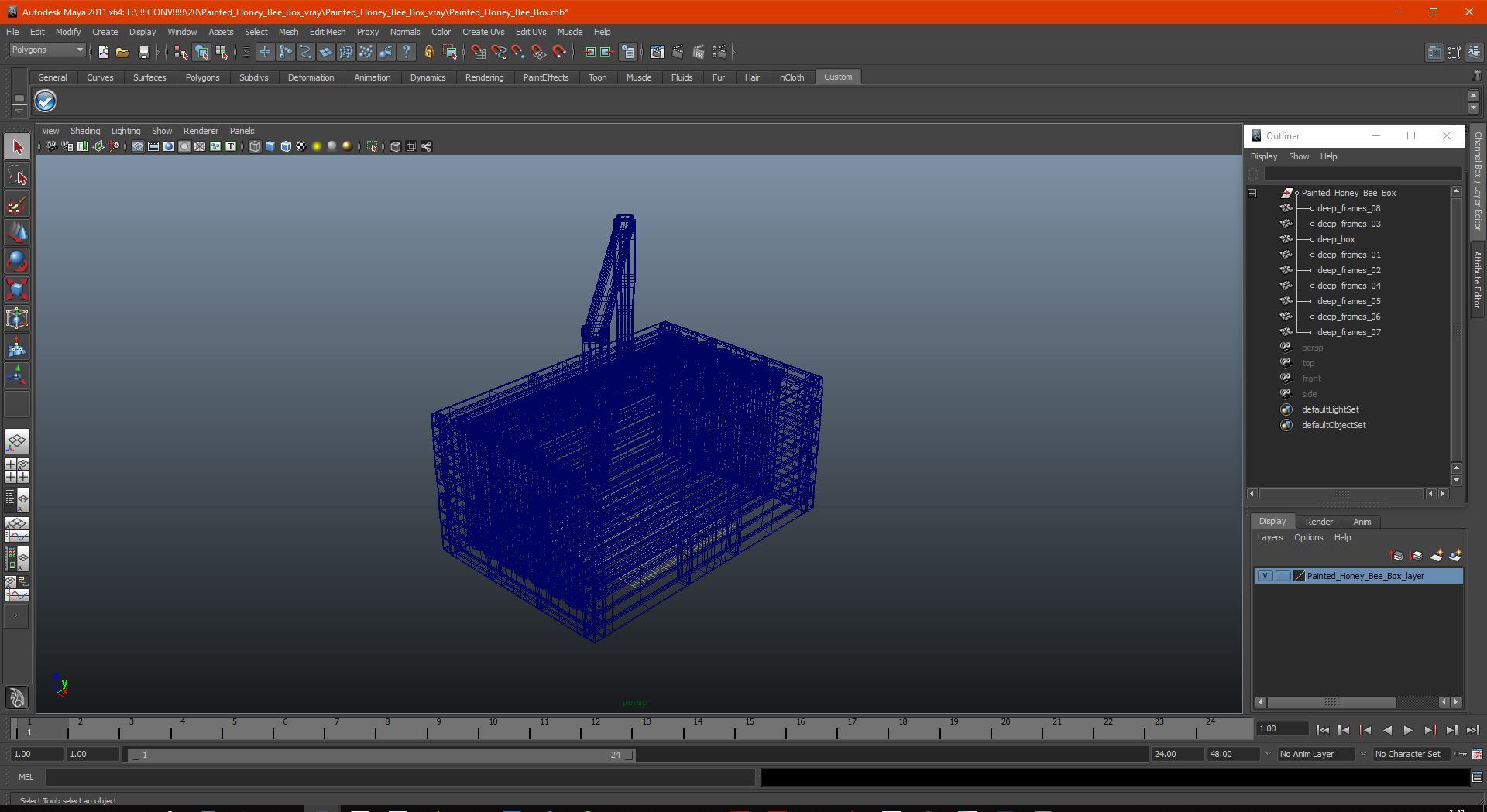Select the Paint Selection tool
1487x812 pixels.
17,204
